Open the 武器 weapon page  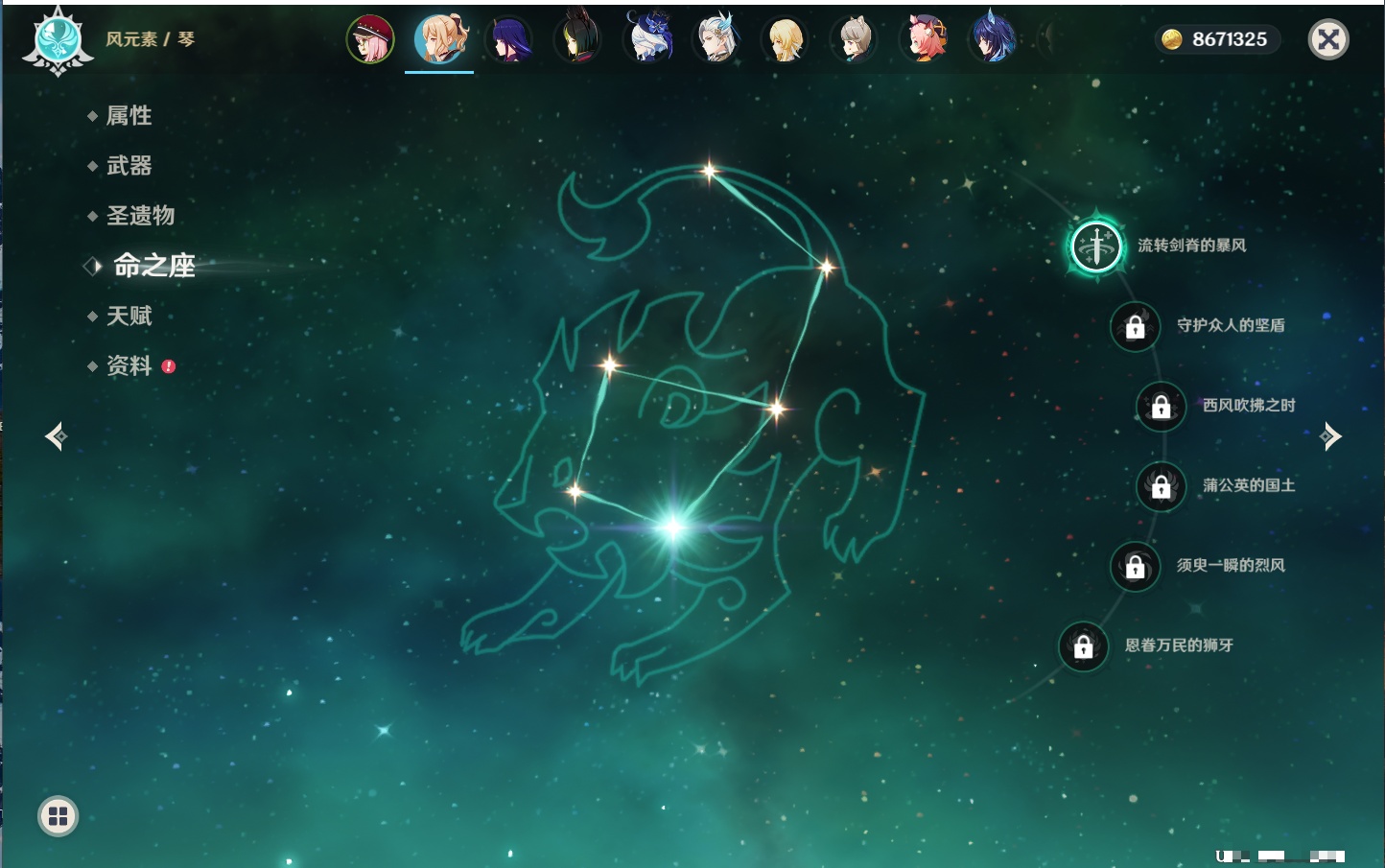[129, 166]
